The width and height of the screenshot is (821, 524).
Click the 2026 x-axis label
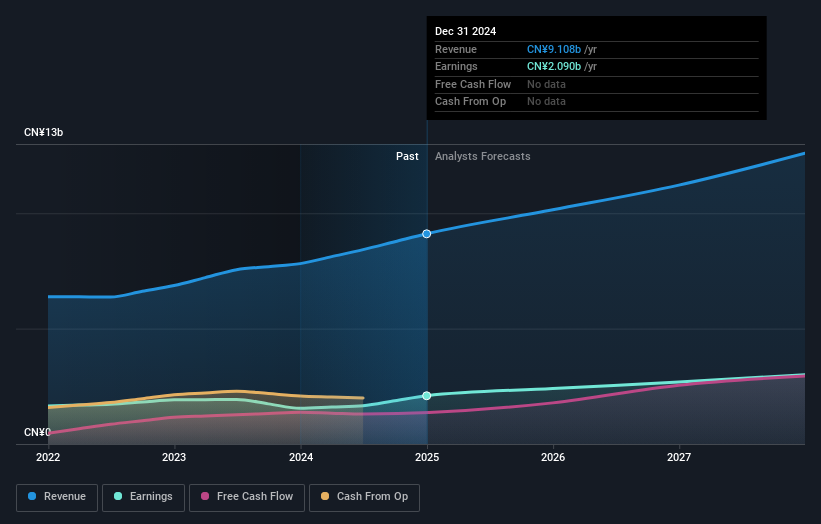tap(553, 457)
